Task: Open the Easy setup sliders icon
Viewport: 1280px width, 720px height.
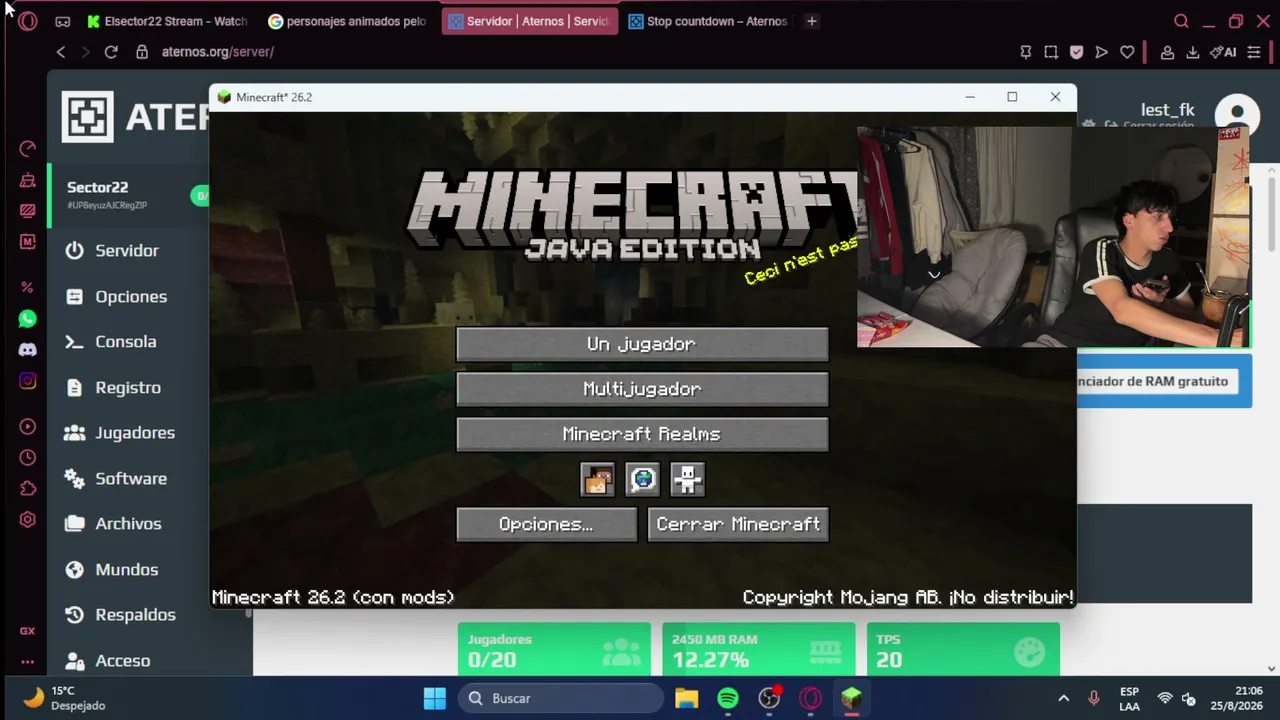Action: [1254, 52]
